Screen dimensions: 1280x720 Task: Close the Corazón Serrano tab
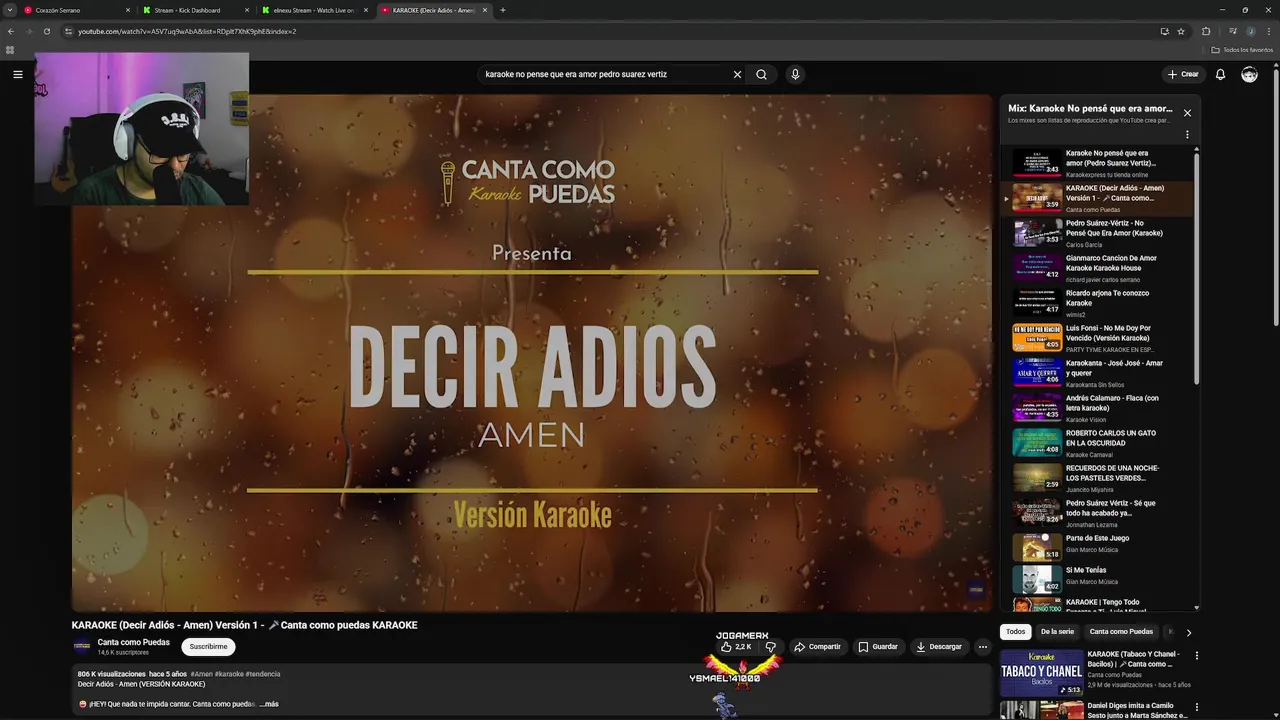128,10
